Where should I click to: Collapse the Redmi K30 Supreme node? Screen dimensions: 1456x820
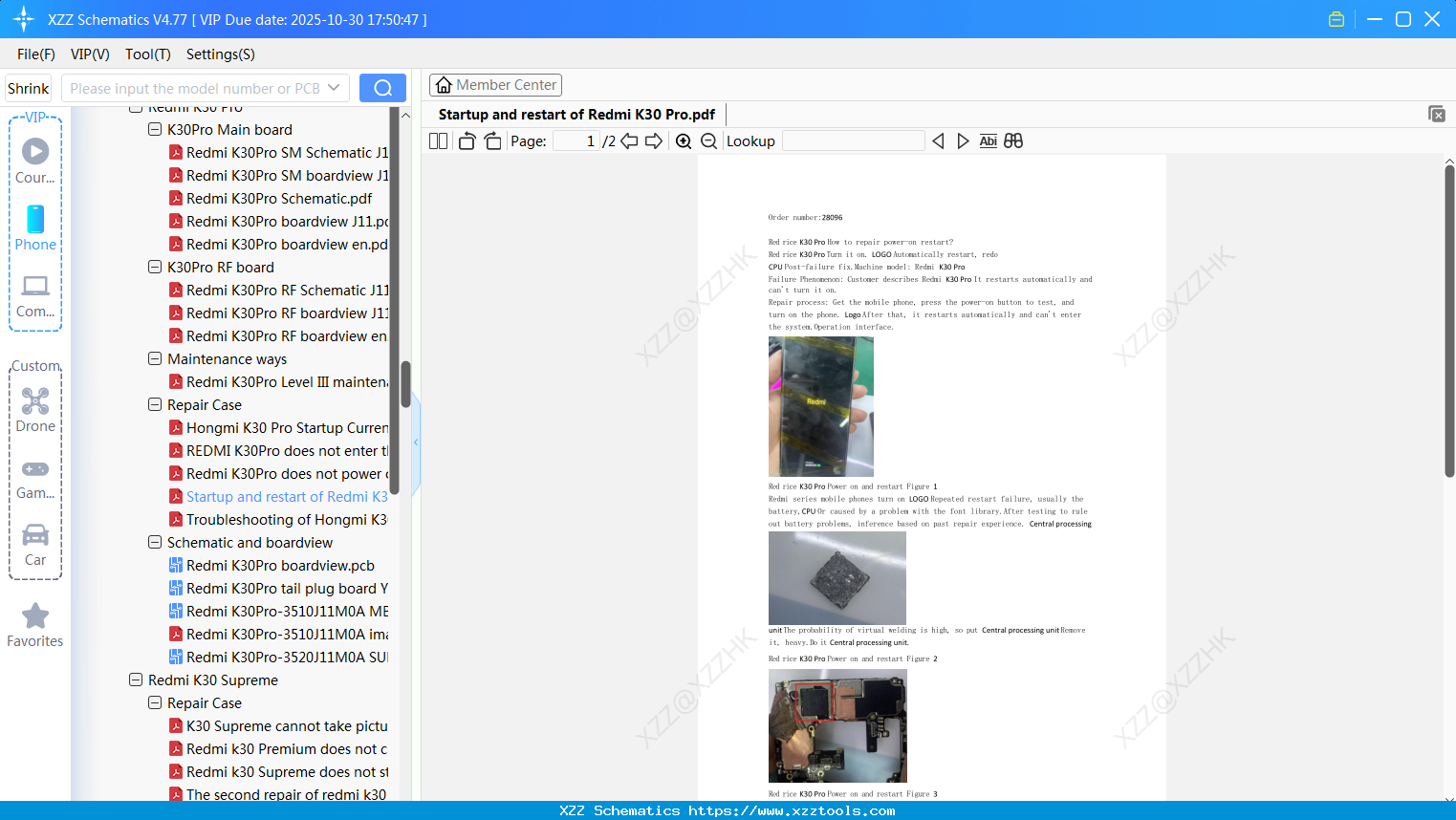tap(136, 680)
